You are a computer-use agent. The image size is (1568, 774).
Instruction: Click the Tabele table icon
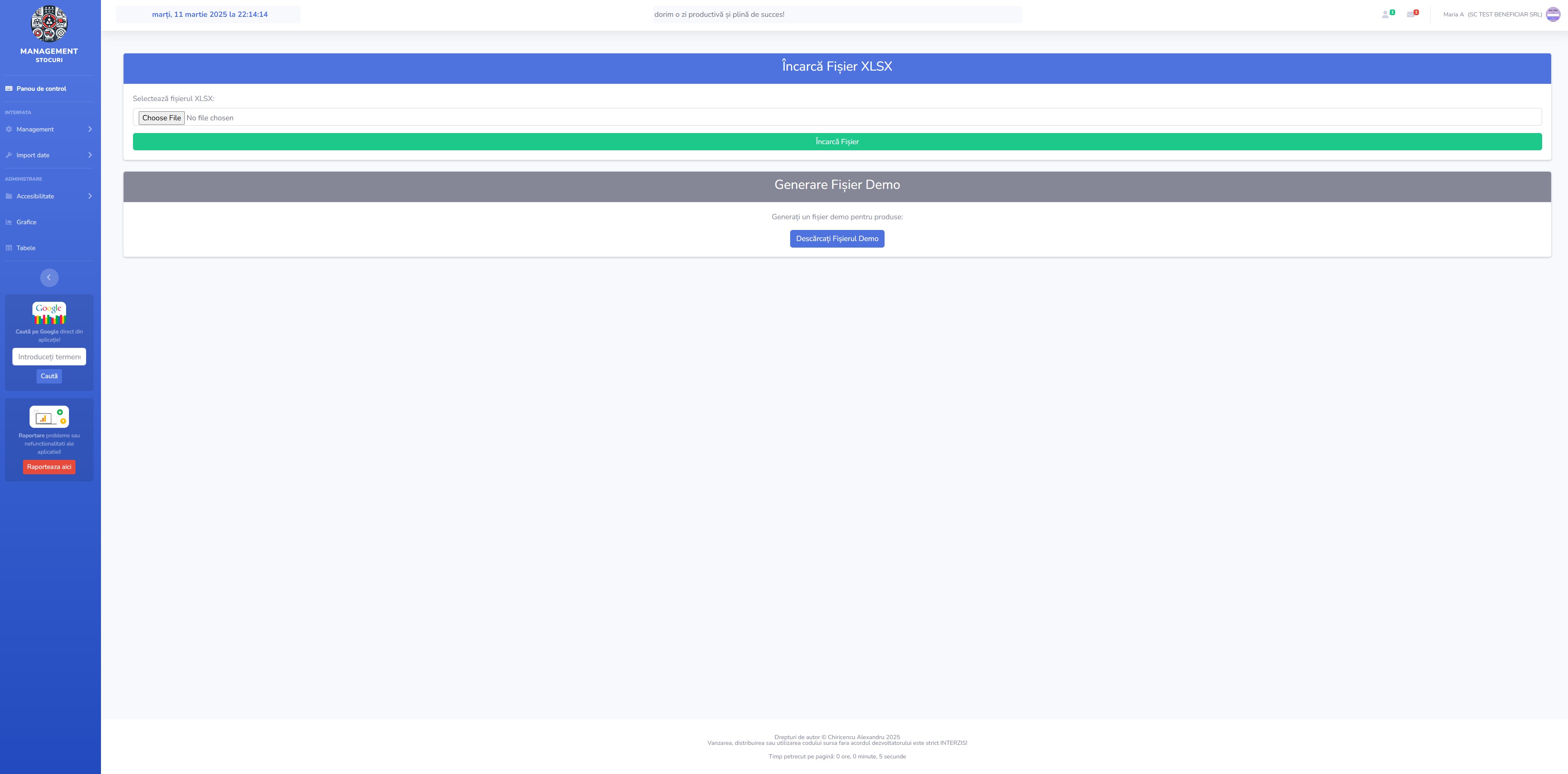click(x=9, y=248)
